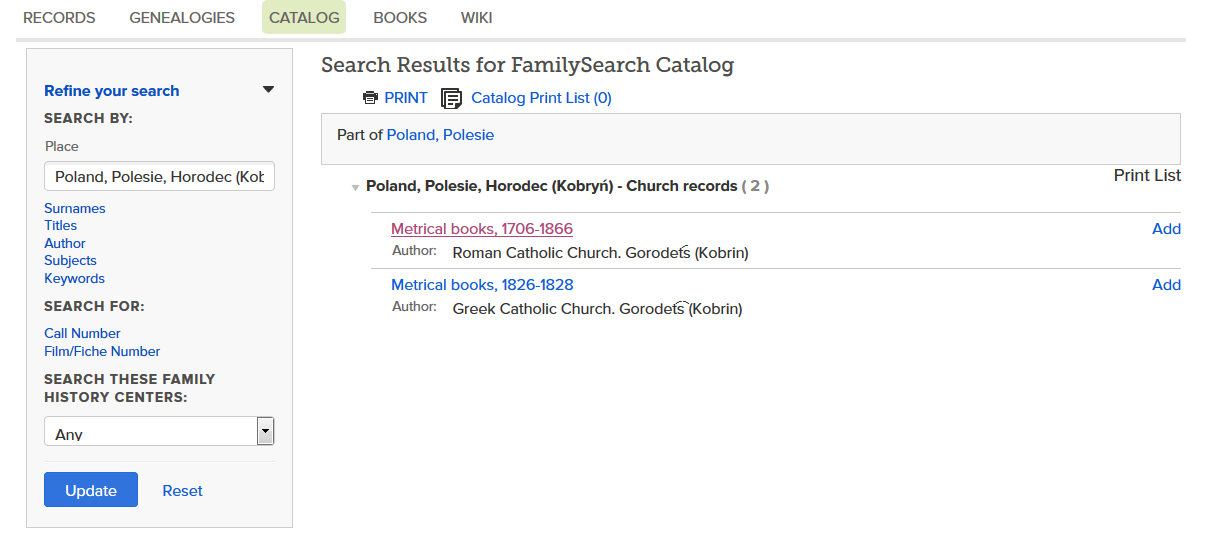Reset the search form
The height and width of the screenshot is (540, 1228).
click(182, 491)
